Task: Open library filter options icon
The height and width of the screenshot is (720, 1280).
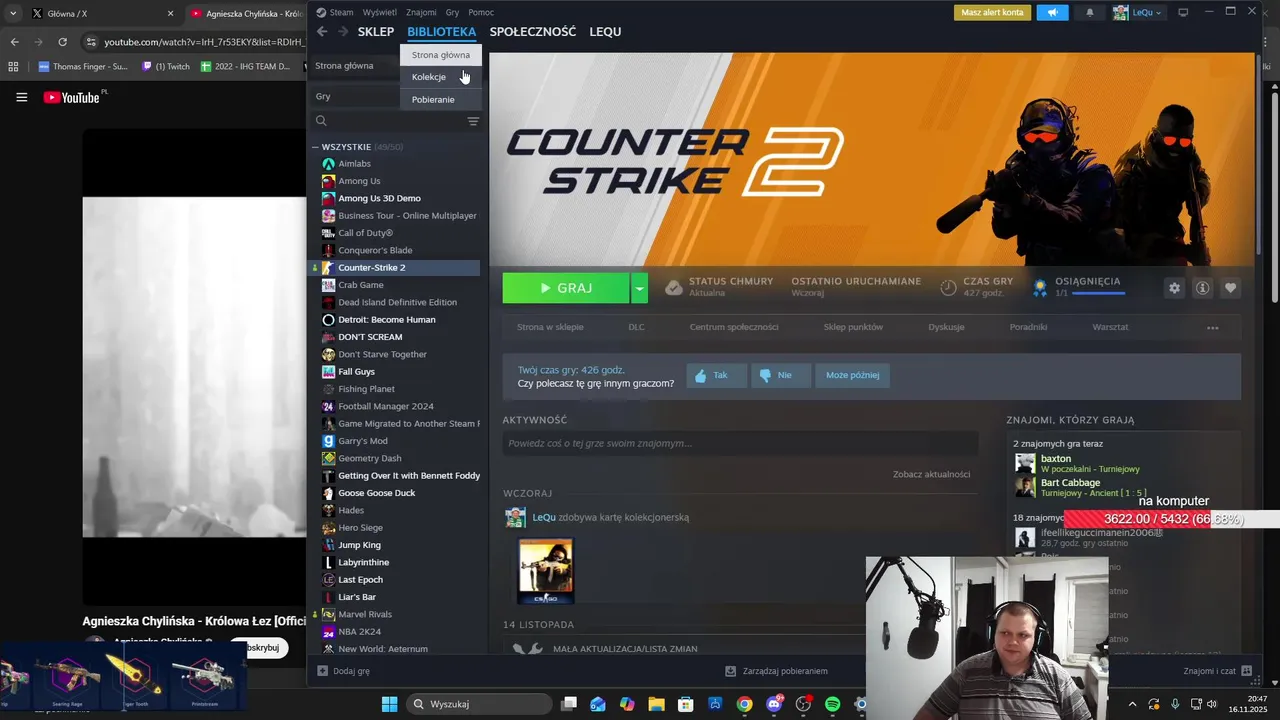Action: tap(473, 121)
